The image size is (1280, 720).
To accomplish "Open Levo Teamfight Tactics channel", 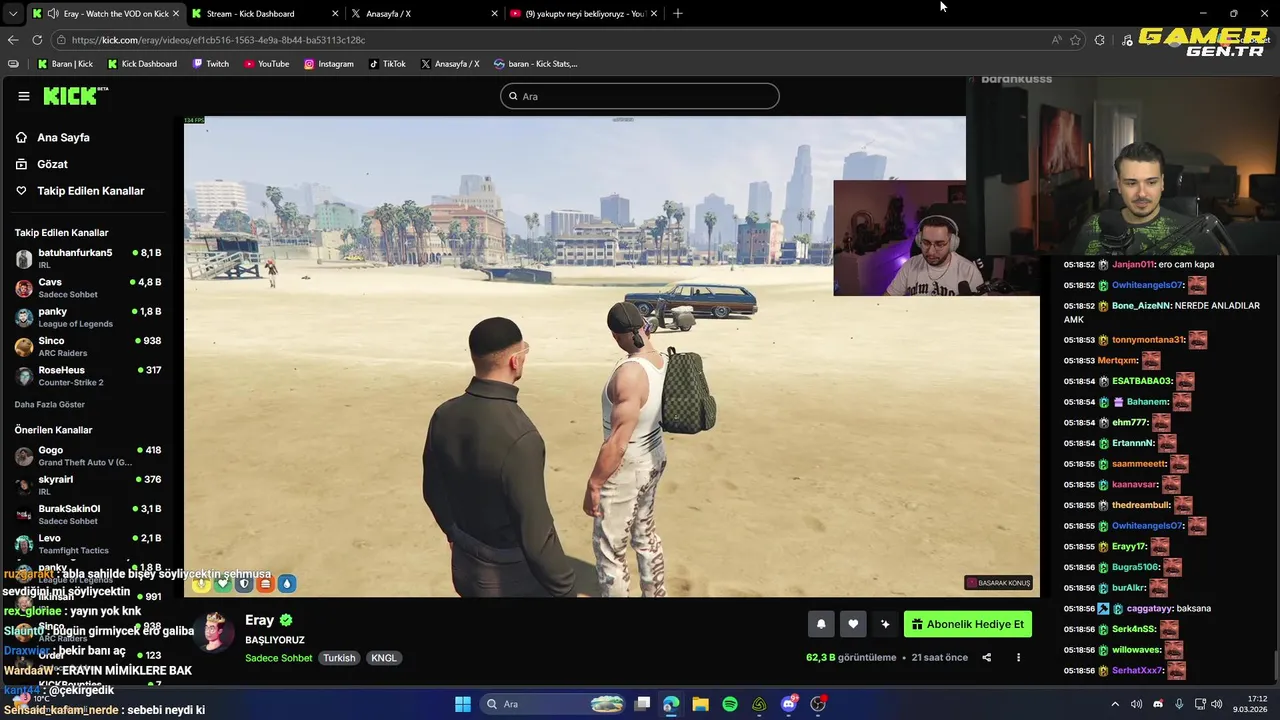I will [x=88, y=544].
